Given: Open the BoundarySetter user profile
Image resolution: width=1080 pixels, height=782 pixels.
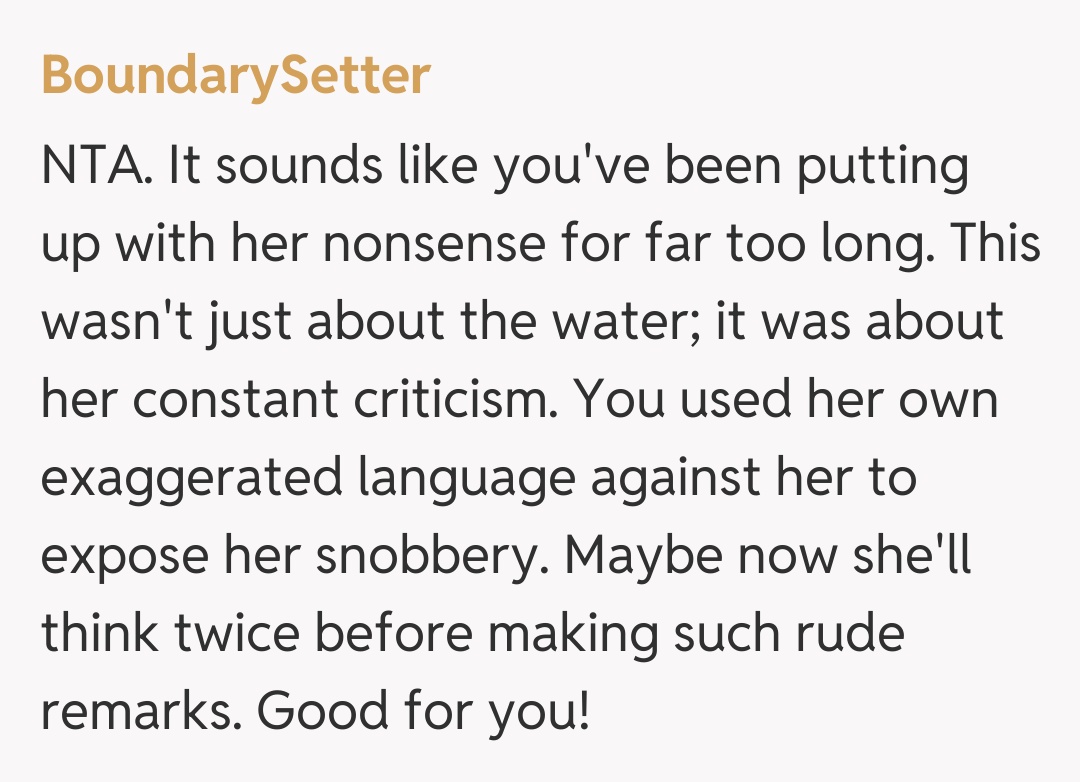Looking at the screenshot, I should point(236,75).
